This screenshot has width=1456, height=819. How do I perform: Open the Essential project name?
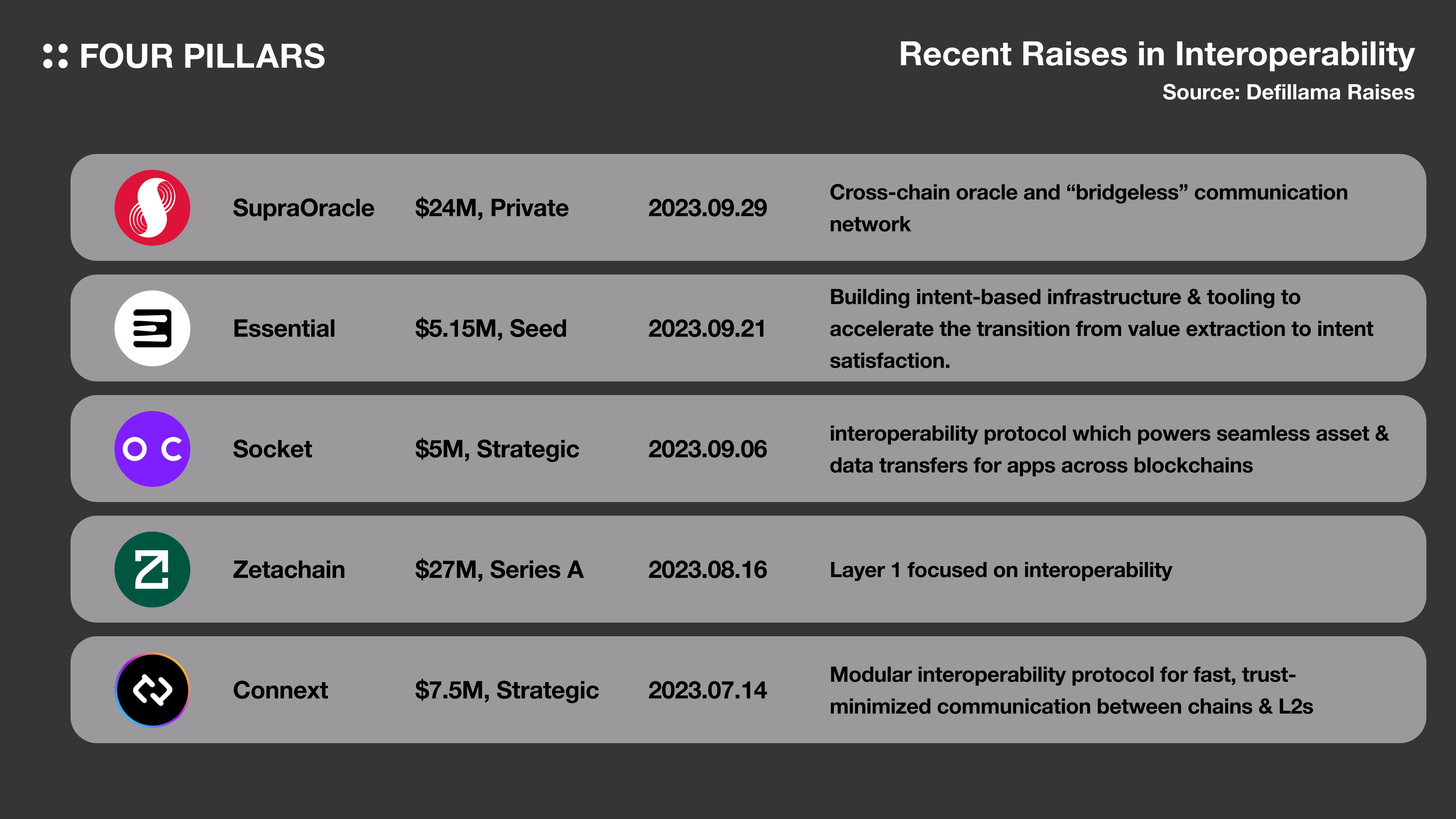tap(284, 328)
